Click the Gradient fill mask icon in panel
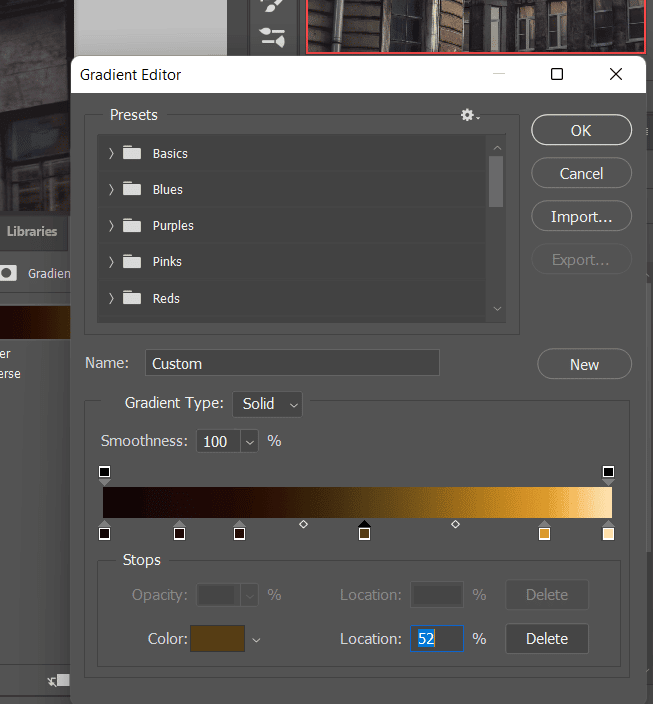Viewport: 653px width, 704px height. (8, 273)
